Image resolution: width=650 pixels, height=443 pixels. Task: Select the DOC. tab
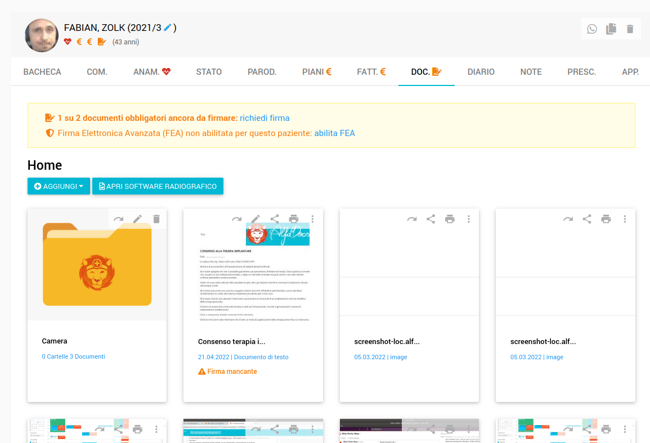point(426,72)
